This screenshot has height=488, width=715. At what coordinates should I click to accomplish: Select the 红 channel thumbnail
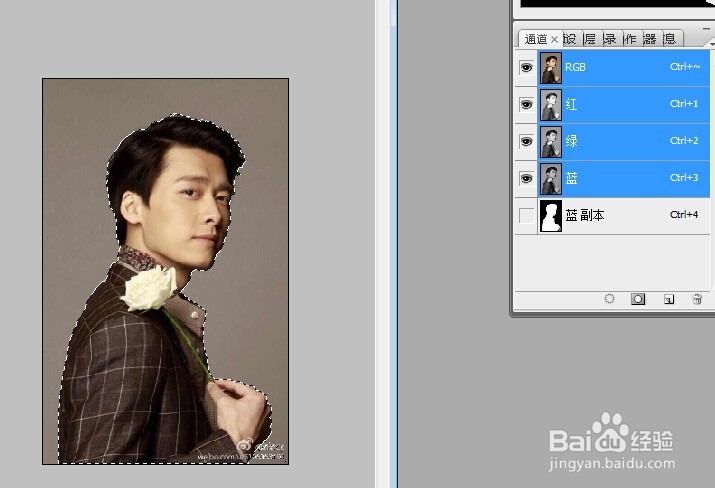click(x=551, y=105)
